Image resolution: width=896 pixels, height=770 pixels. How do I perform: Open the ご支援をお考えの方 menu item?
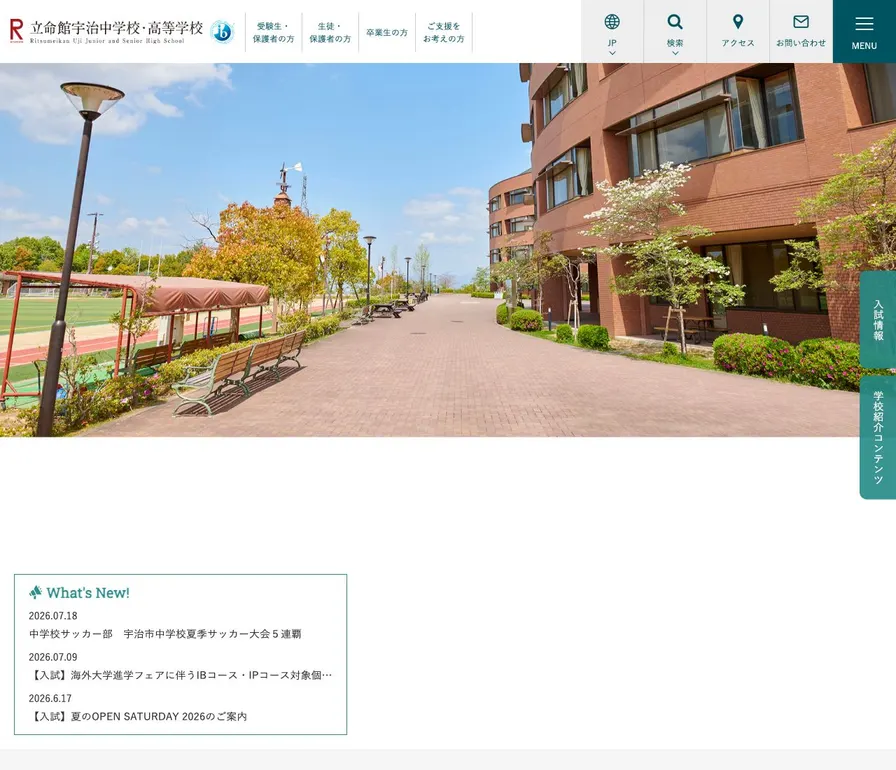(443, 33)
